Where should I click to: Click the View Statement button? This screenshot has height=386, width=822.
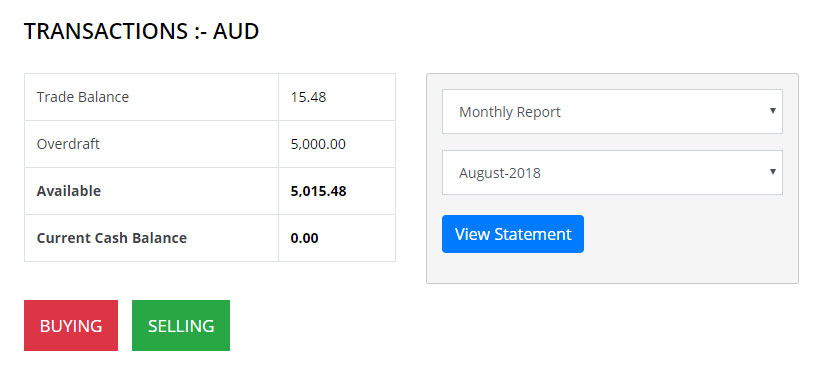[x=513, y=234]
